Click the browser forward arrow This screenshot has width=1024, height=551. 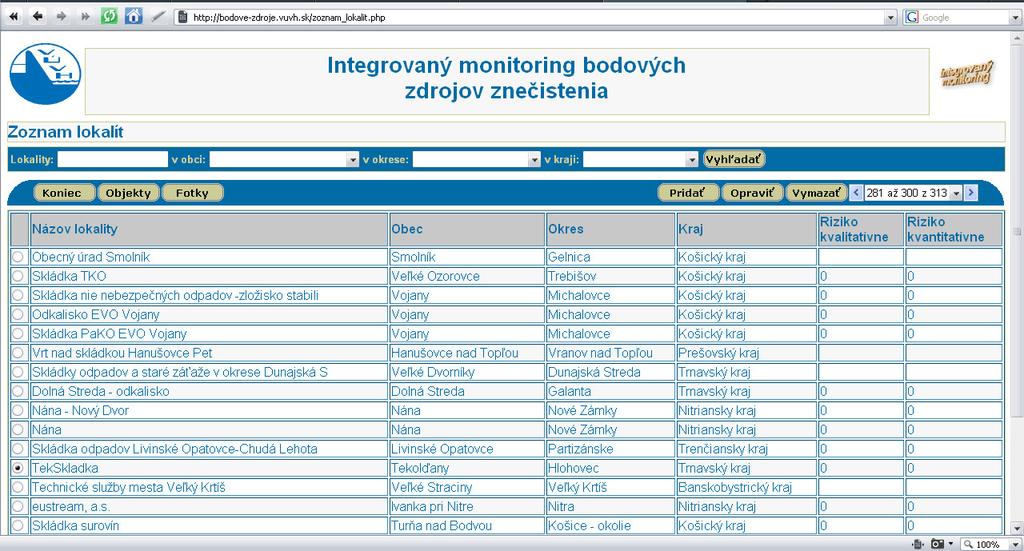61,17
